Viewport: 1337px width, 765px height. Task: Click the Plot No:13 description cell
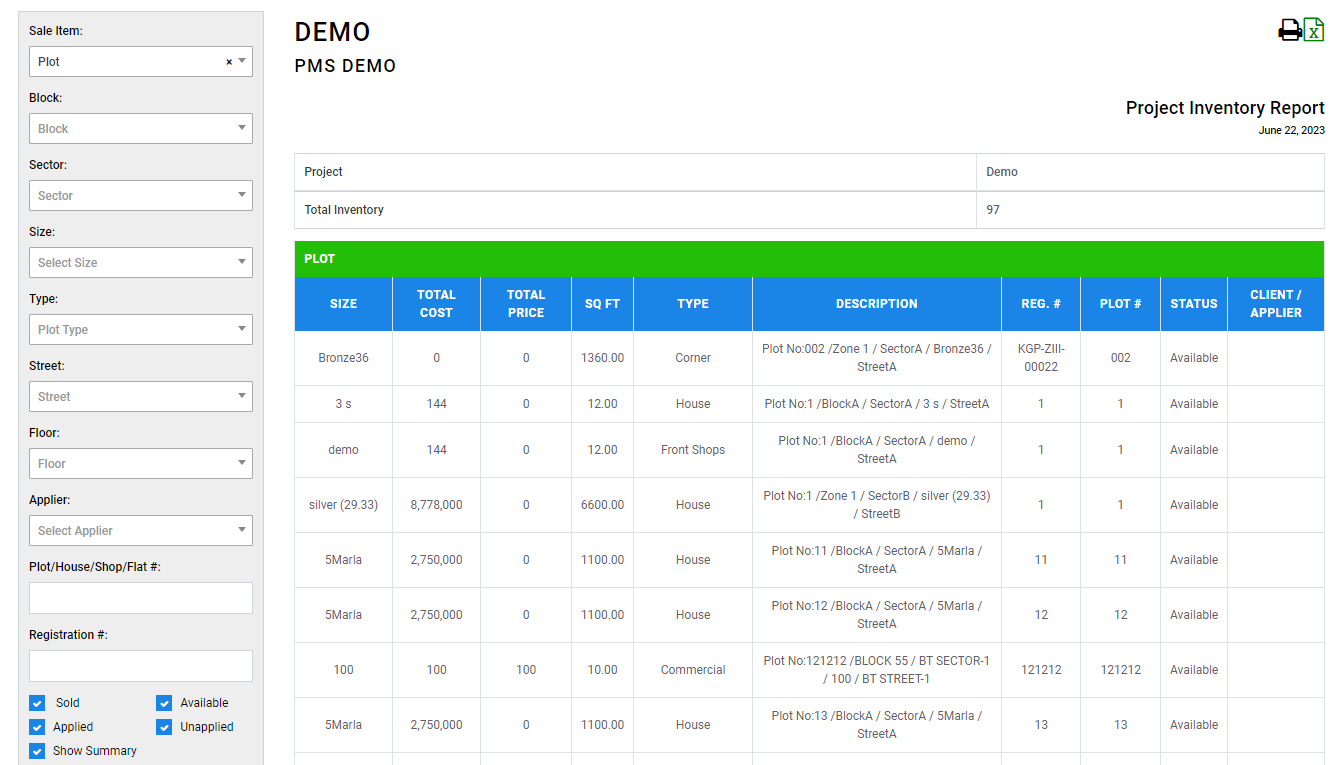pos(877,725)
